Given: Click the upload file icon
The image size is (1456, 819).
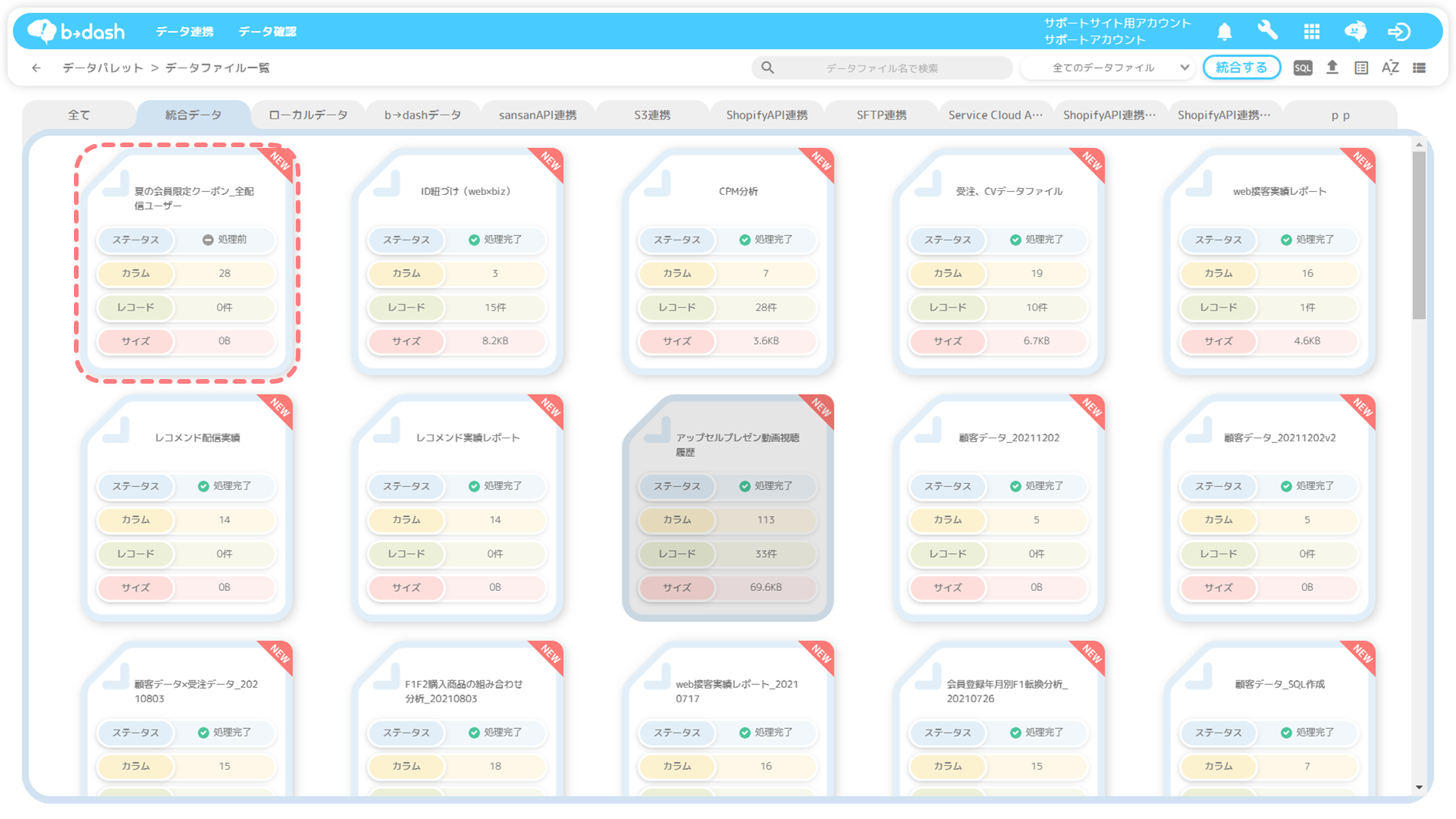Looking at the screenshot, I should pyautogui.click(x=1332, y=68).
